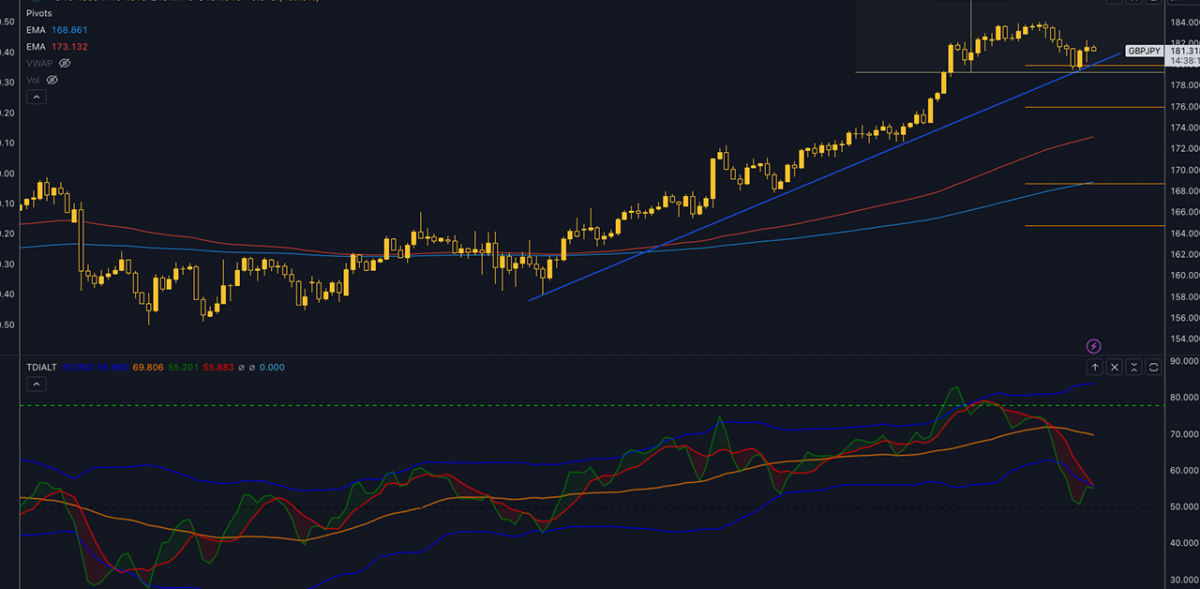Delete the TDIALT indicator pane

pos(1115,367)
